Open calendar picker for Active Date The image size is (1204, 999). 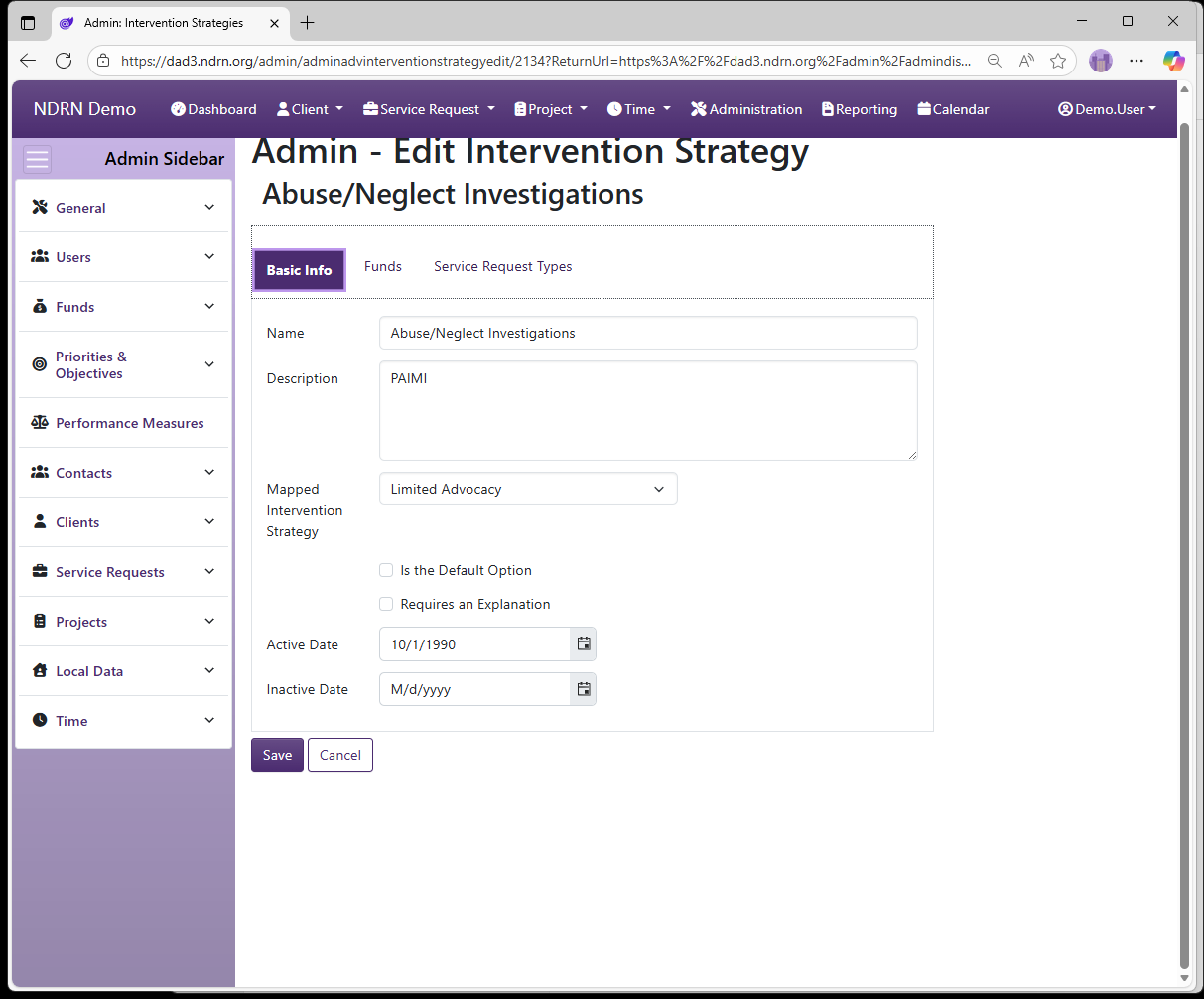[584, 644]
